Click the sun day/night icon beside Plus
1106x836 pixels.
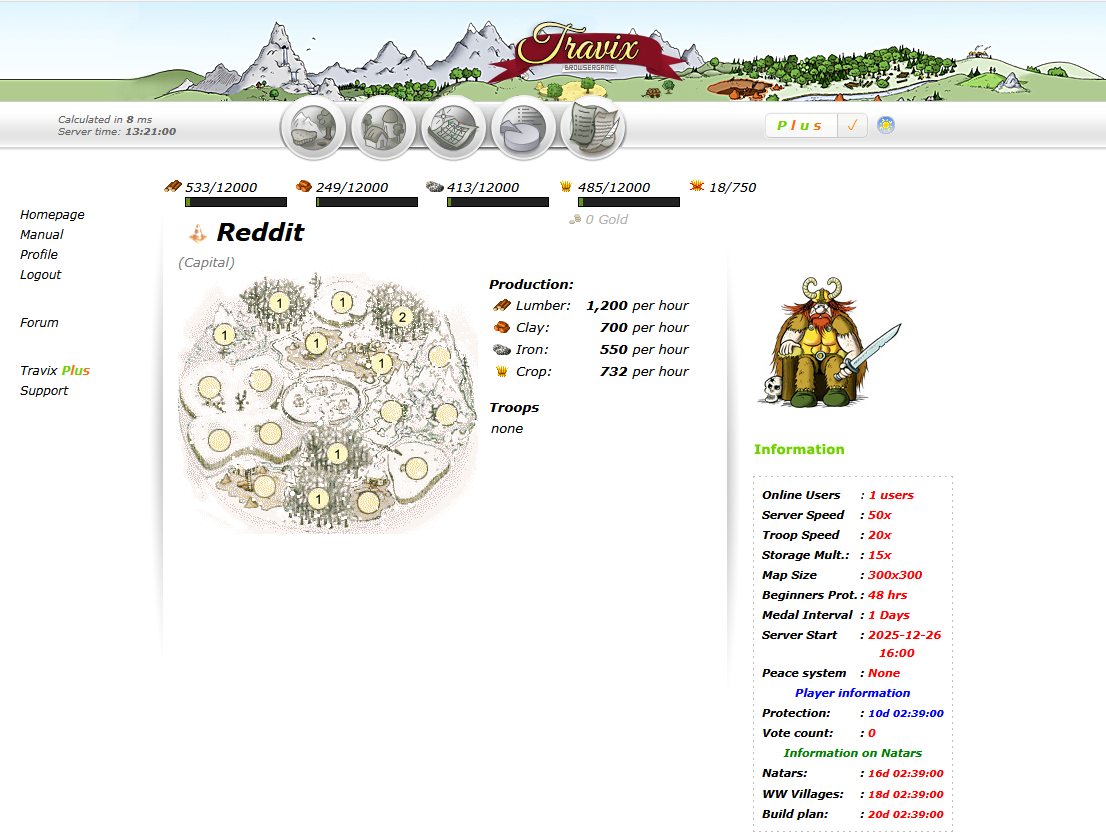[x=885, y=125]
